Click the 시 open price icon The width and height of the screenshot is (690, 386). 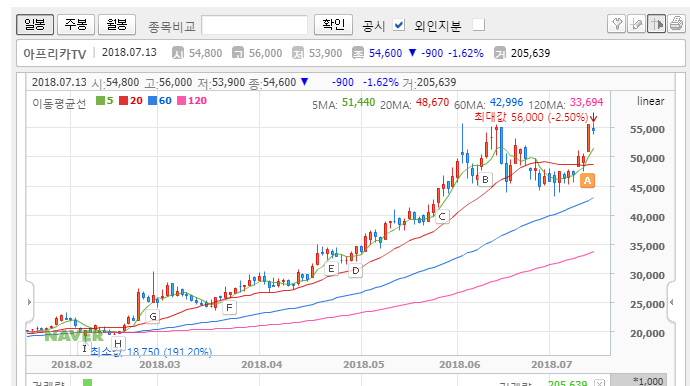point(178,53)
